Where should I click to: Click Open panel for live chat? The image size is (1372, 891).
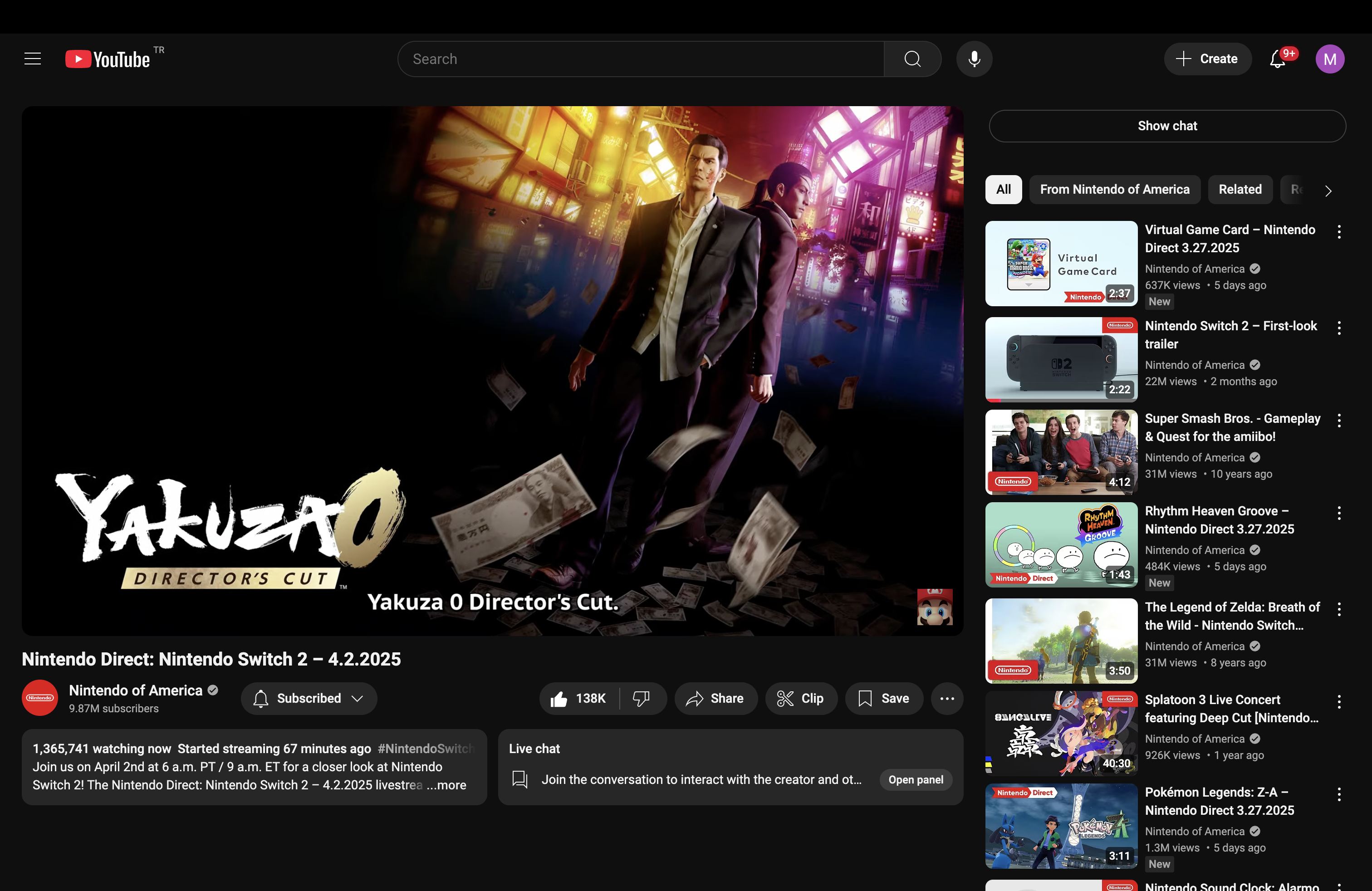[x=916, y=780]
